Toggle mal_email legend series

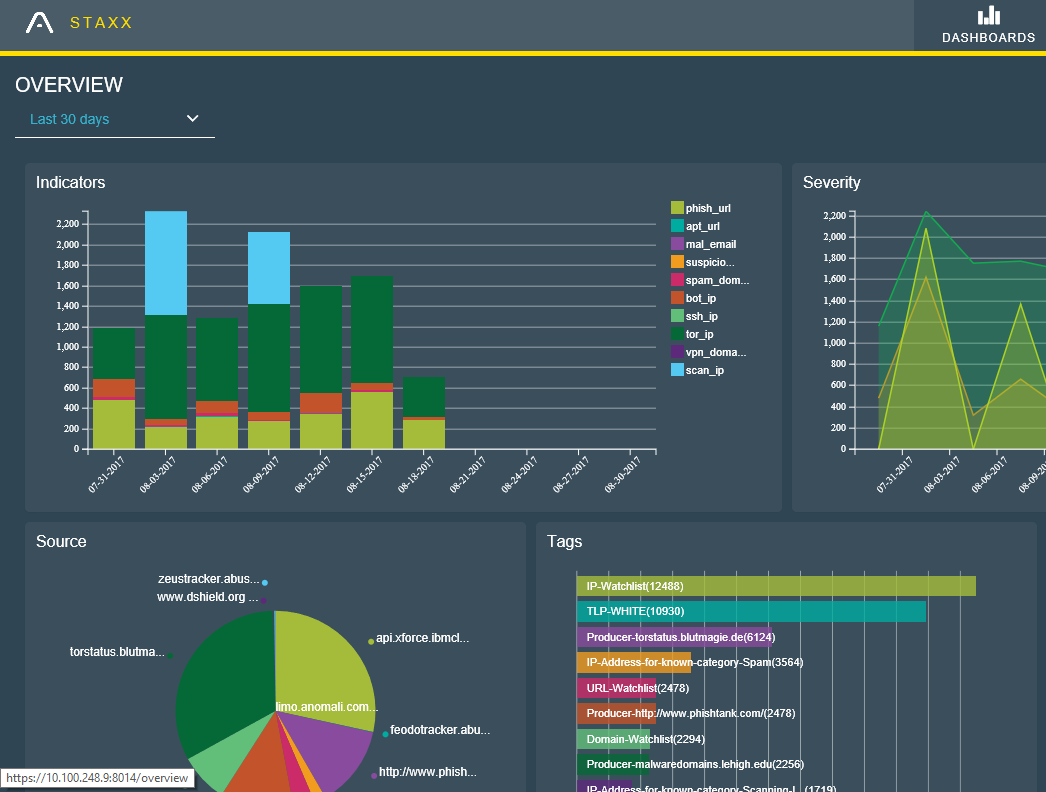(704, 244)
